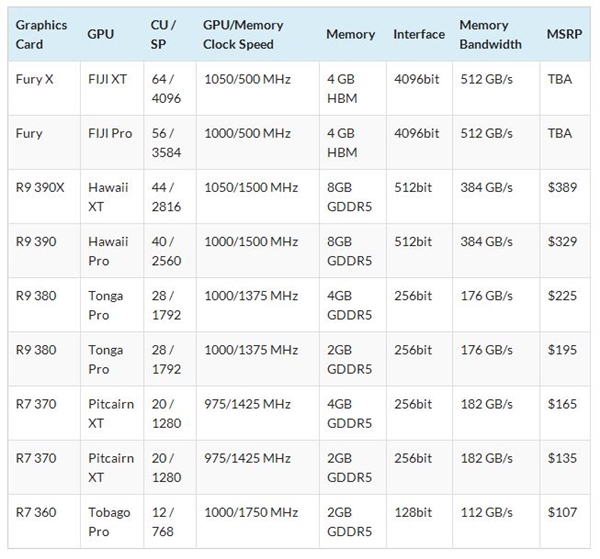Click the "Graphics Card" column header
The width and height of the screenshot is (600, 559).
click(41, 34)
